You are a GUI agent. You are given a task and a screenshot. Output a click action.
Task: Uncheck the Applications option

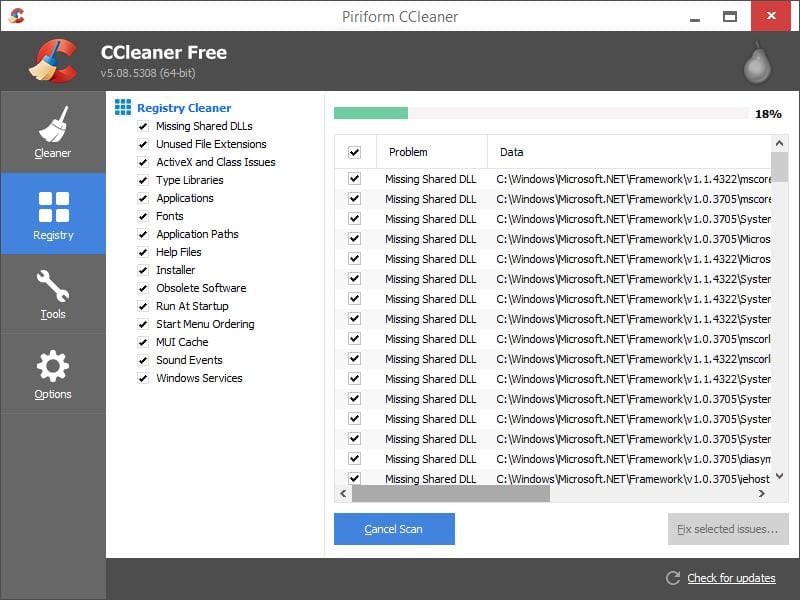click(143, 198)
